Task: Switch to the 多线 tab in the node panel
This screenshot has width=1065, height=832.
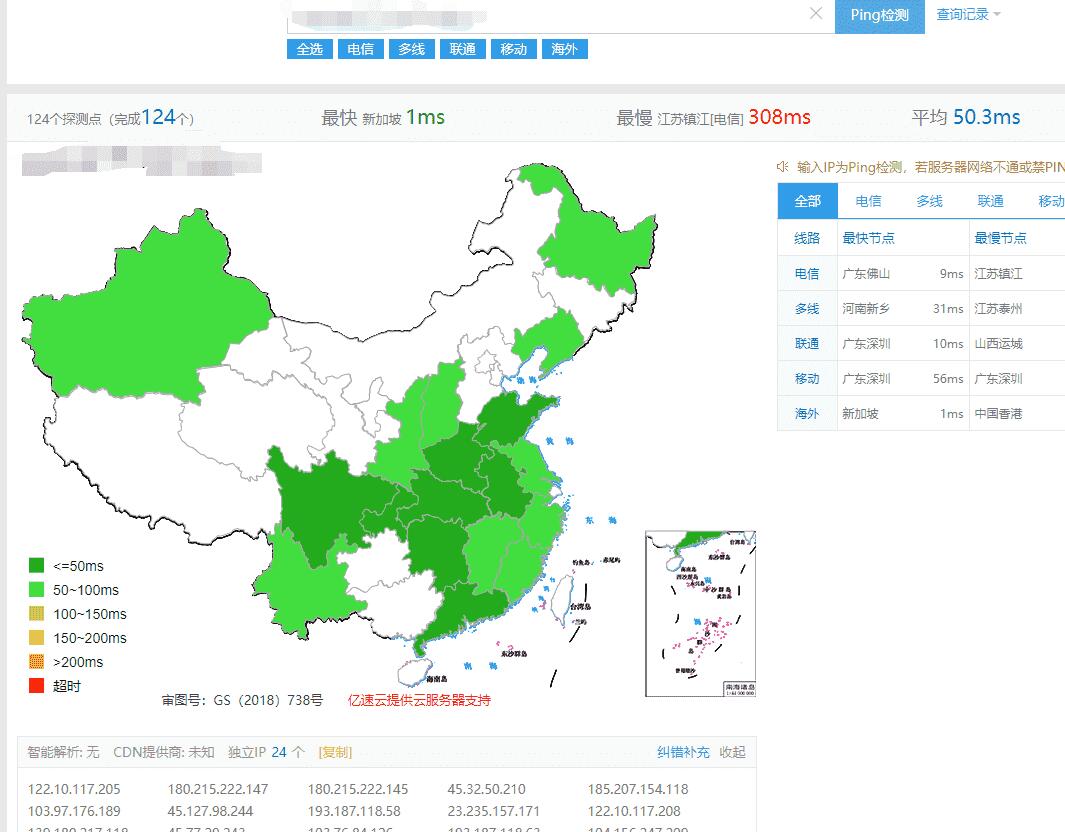Action: tap(929, 201)
